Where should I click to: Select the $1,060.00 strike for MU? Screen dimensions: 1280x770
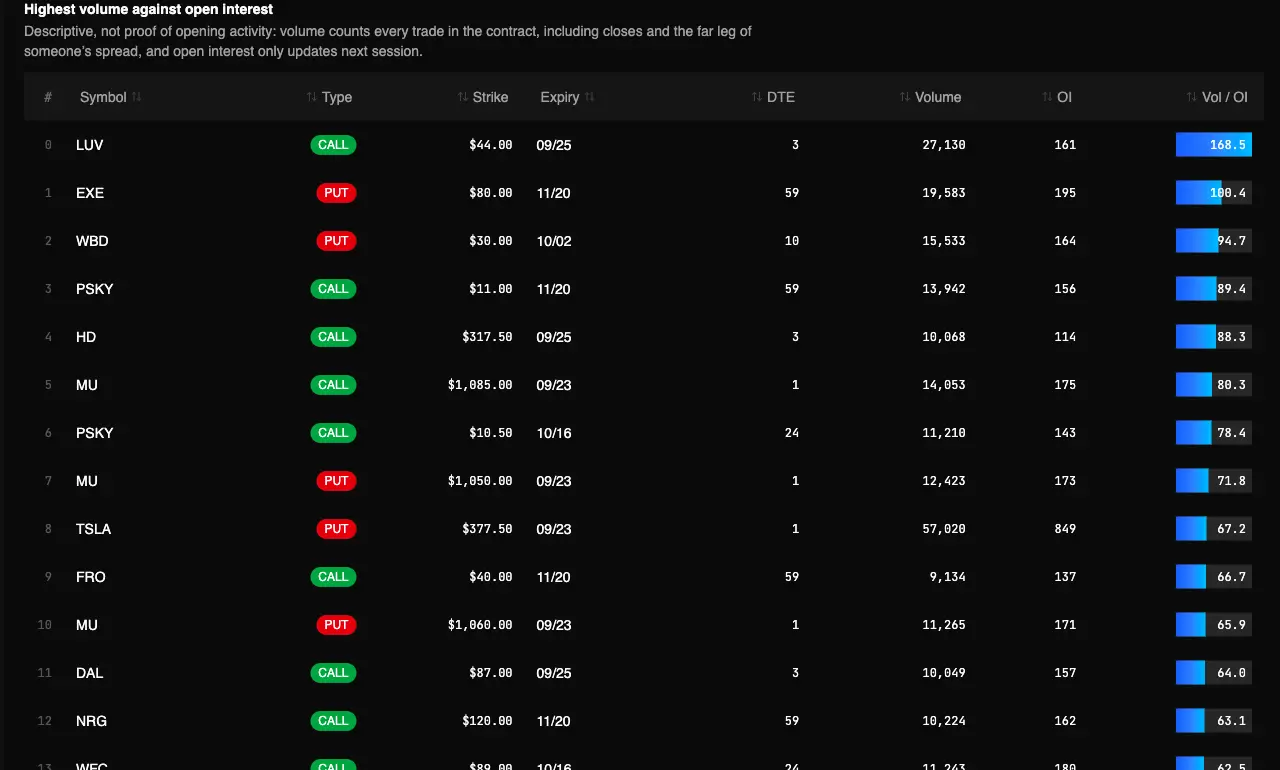[480, 625]
